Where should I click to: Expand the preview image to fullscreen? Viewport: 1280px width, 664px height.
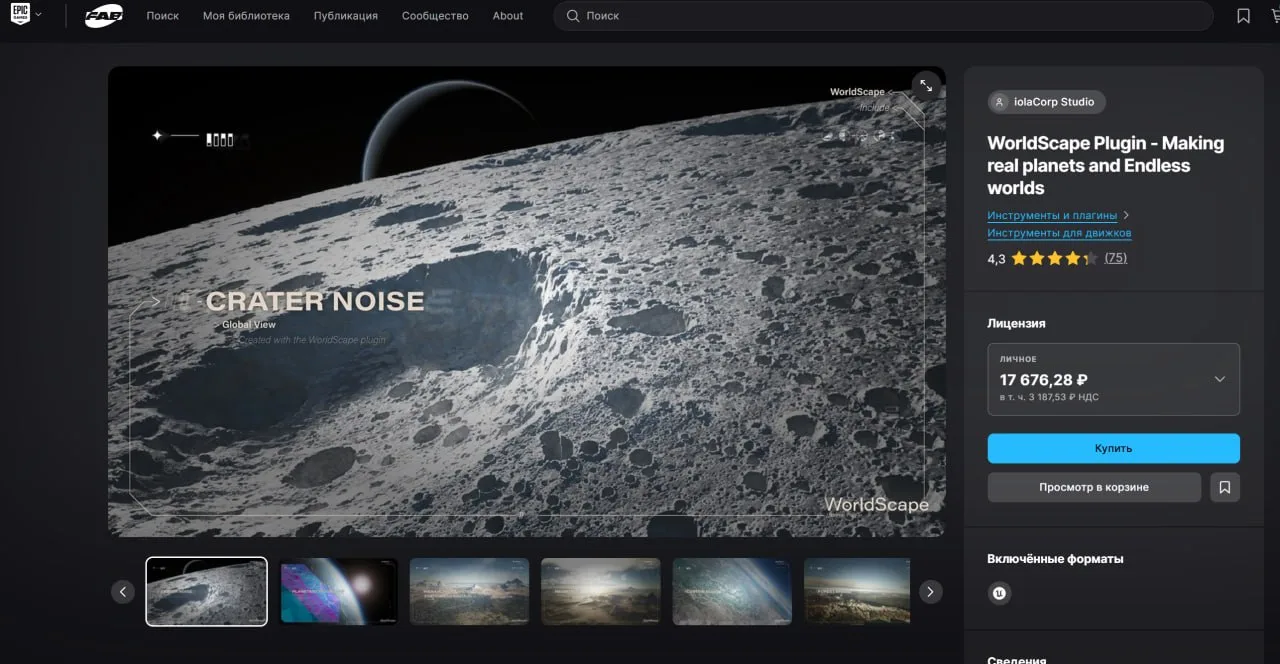[926, 86]
